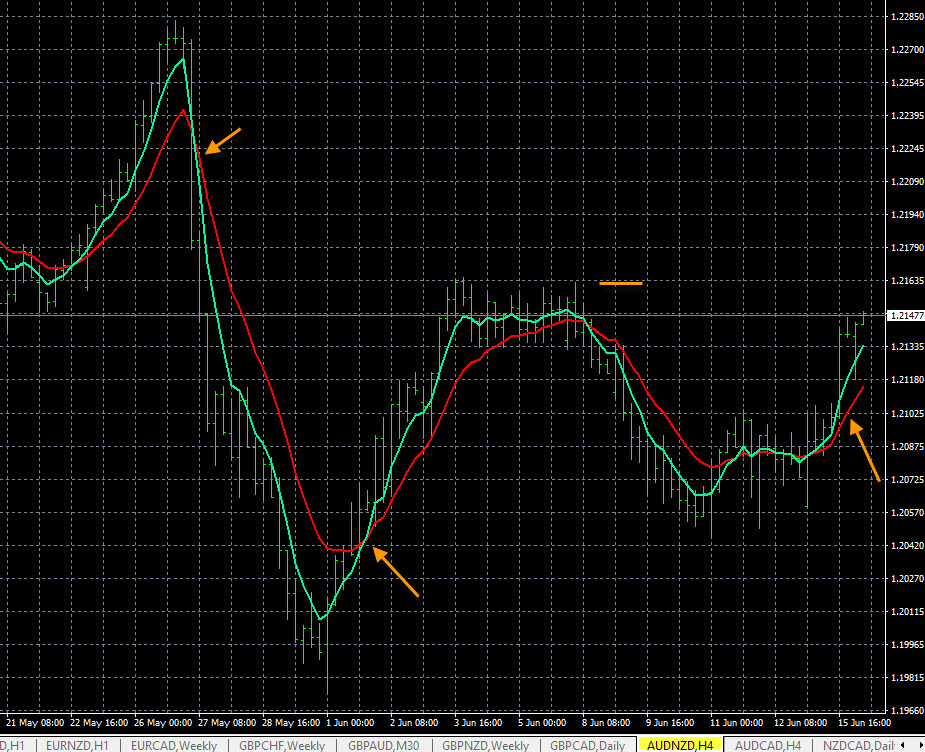Click the 1.21025 price scale label
This screenshot has width=925, height=752.
[x=907, y=413]
